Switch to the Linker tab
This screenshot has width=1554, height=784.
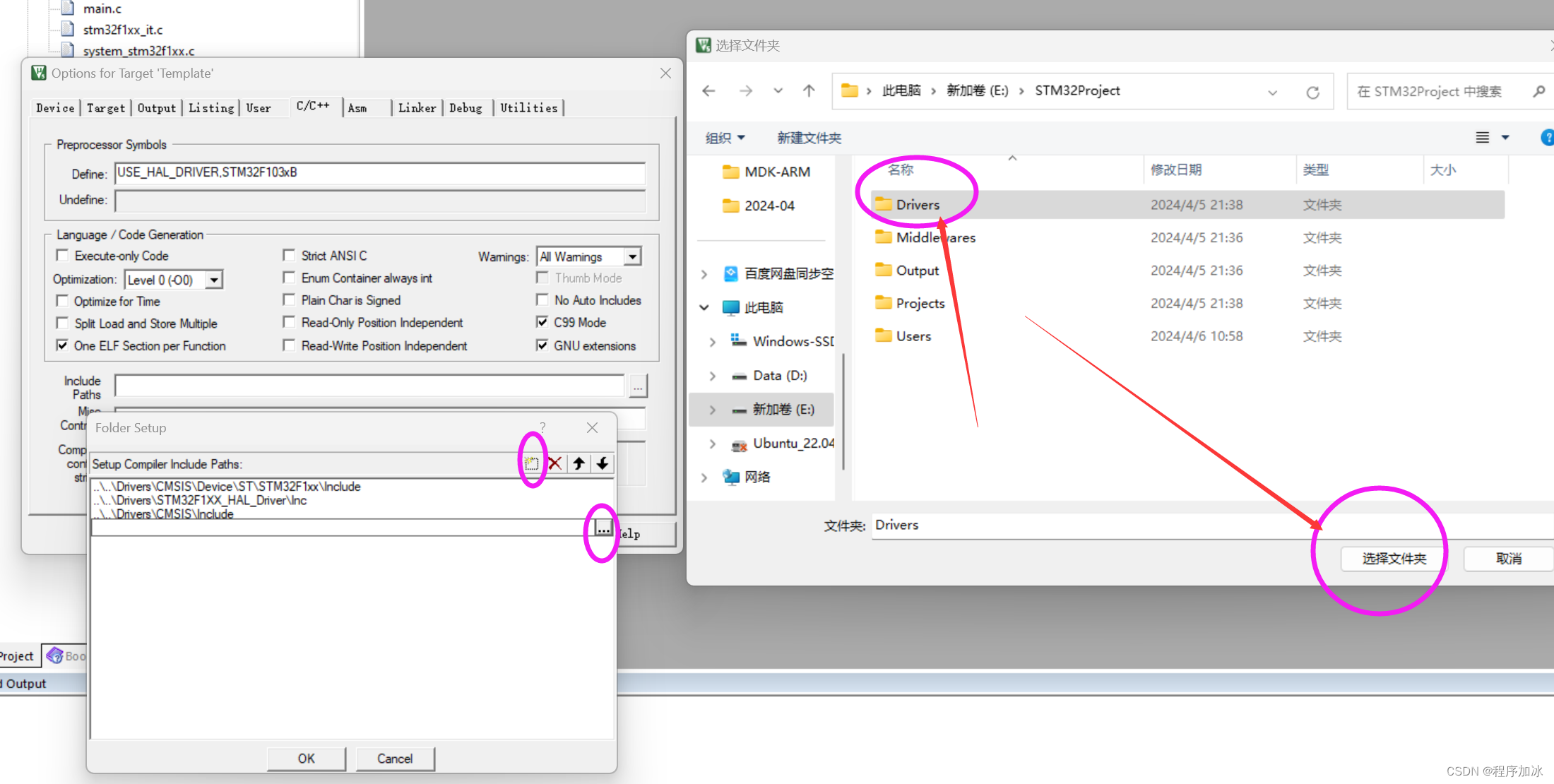[417, 108]
